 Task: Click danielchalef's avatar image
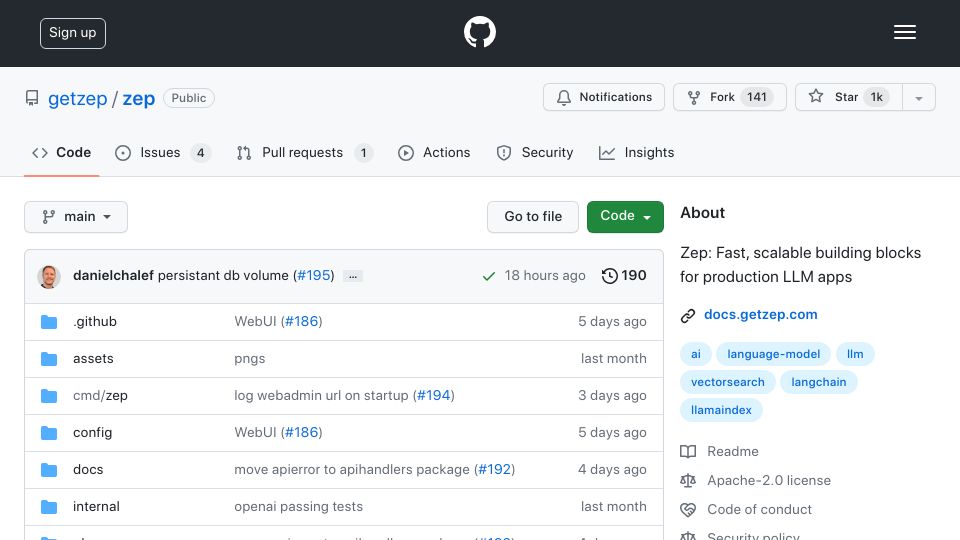pos(49,276)
